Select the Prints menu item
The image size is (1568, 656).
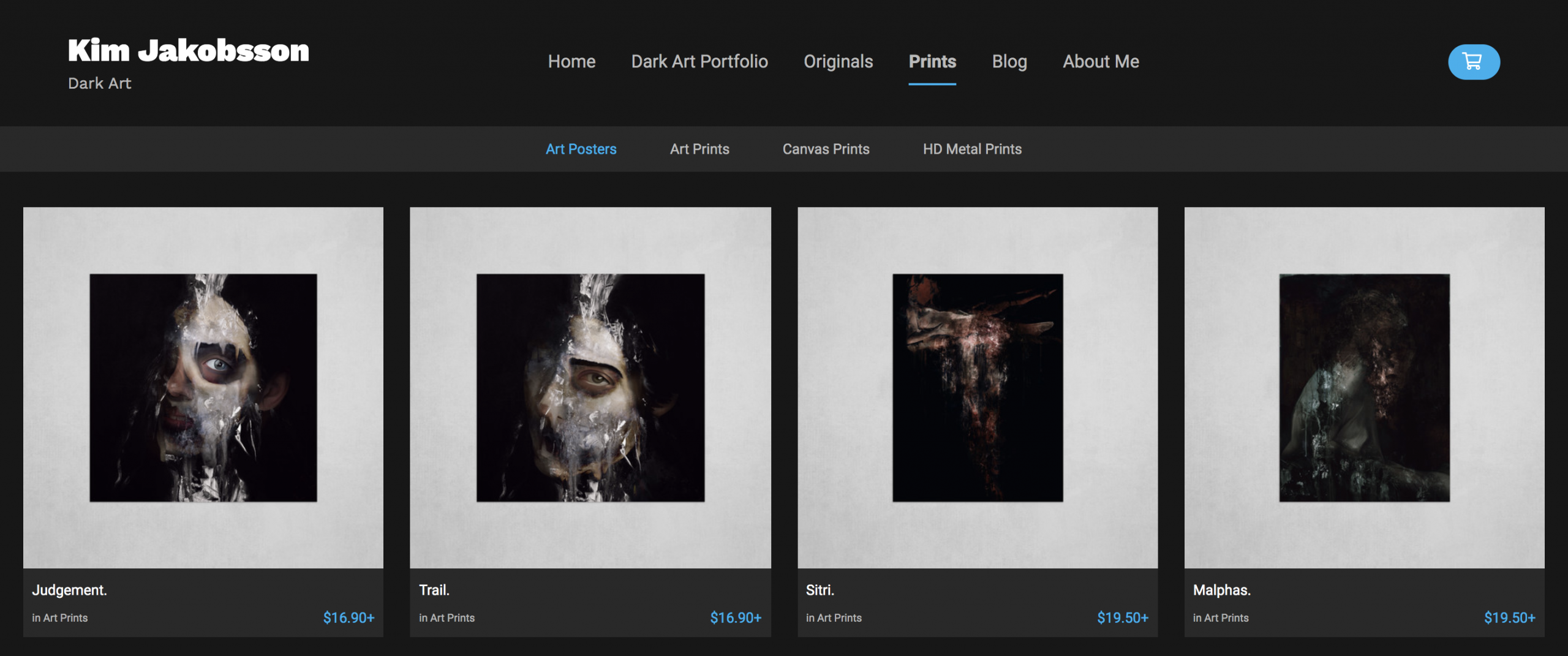(x=932, y=61)
